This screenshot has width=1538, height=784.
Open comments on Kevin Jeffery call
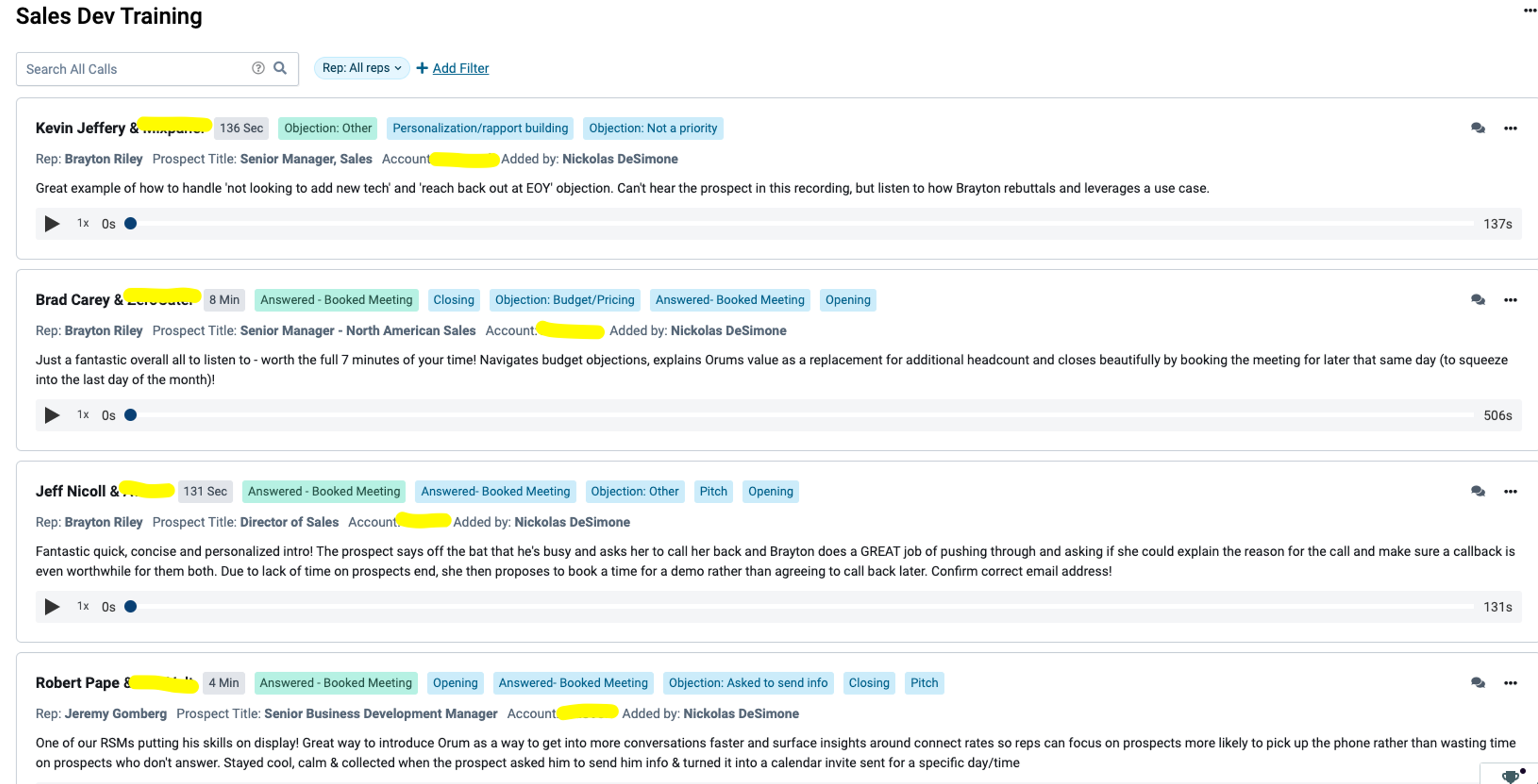tap(1478, 128)
